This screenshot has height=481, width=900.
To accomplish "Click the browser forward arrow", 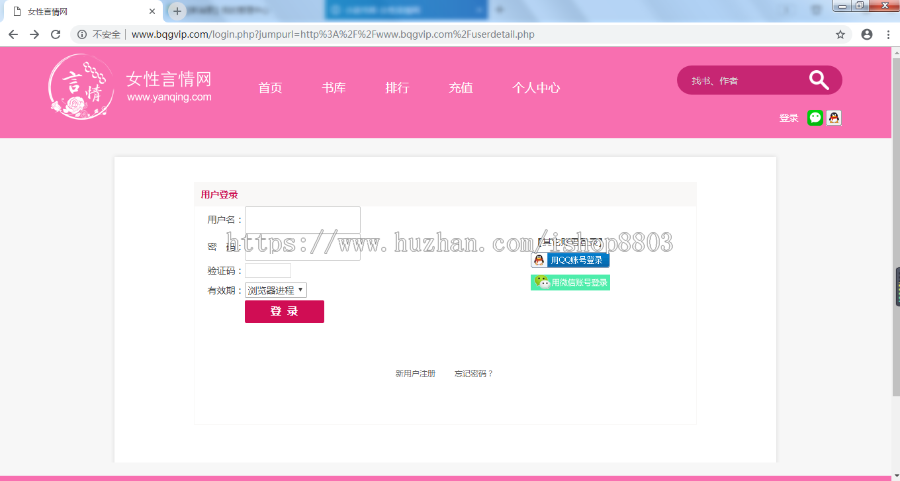I will (x=34, y=34).
